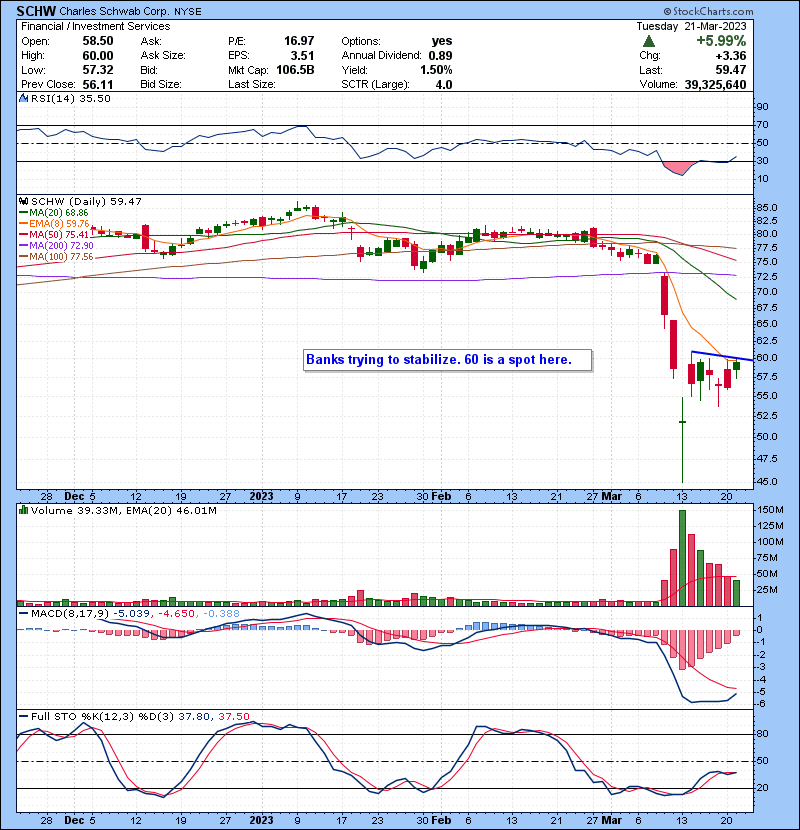Click the Yield value 1.50%

coord(436,70)
